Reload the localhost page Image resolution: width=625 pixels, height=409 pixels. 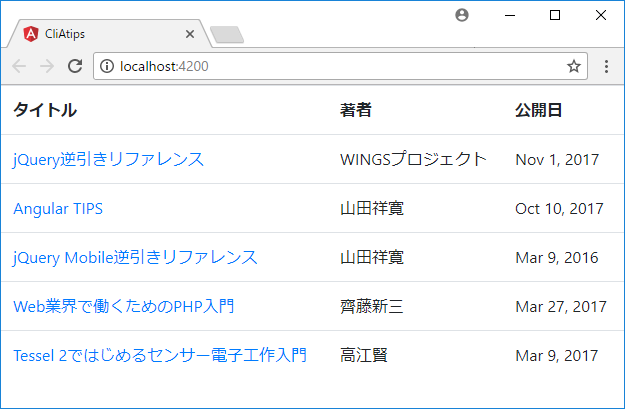pos(75,66)
